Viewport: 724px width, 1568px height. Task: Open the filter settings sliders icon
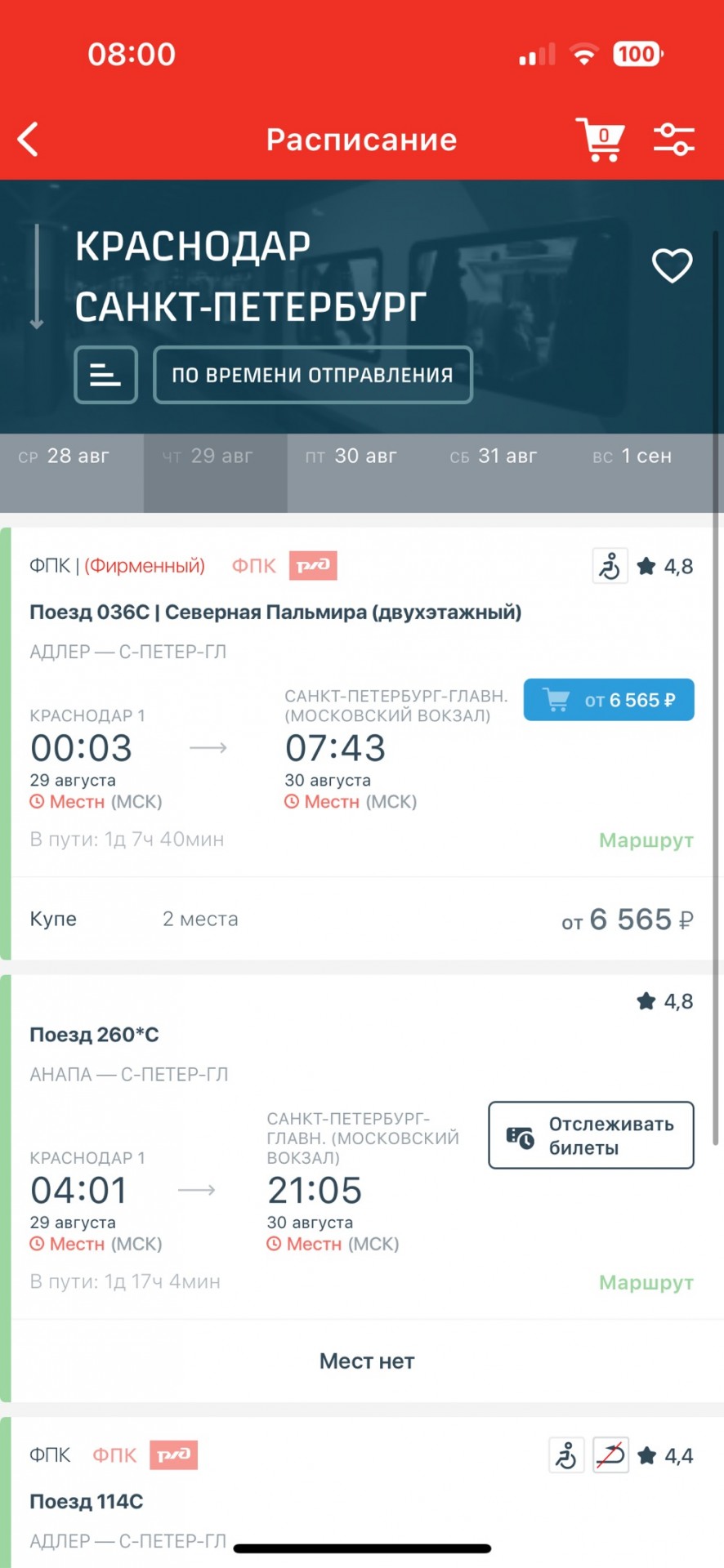coord(674,140)
